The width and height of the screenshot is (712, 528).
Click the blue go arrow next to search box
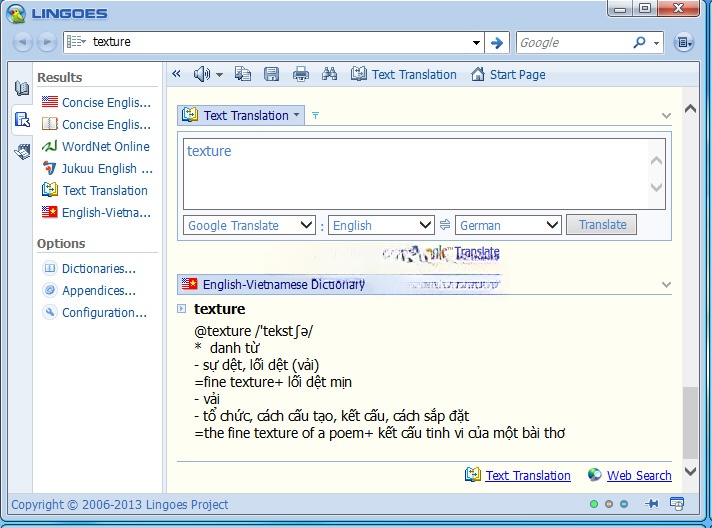click(x=497, y=43)
